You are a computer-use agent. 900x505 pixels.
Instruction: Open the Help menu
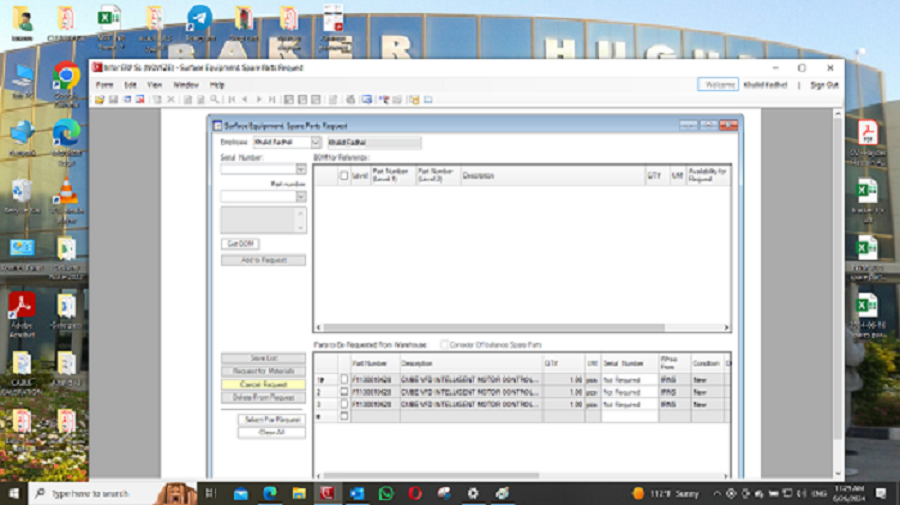[x=217, y=85]
